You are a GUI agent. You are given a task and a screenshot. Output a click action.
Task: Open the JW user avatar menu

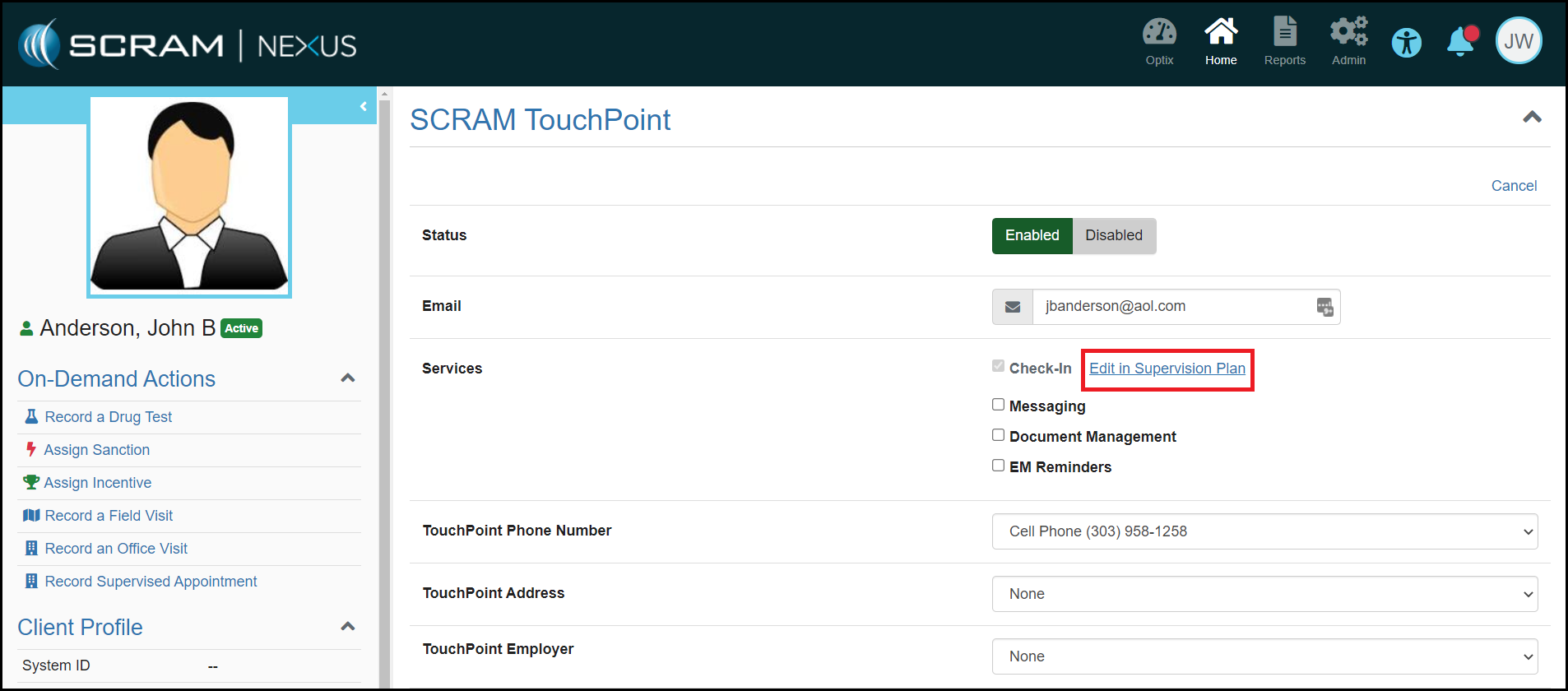point(1518,41)
